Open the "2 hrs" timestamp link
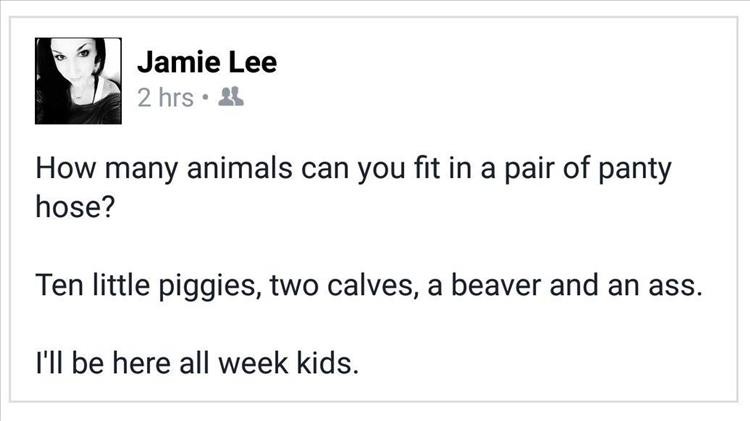 (x=165, y=98)
